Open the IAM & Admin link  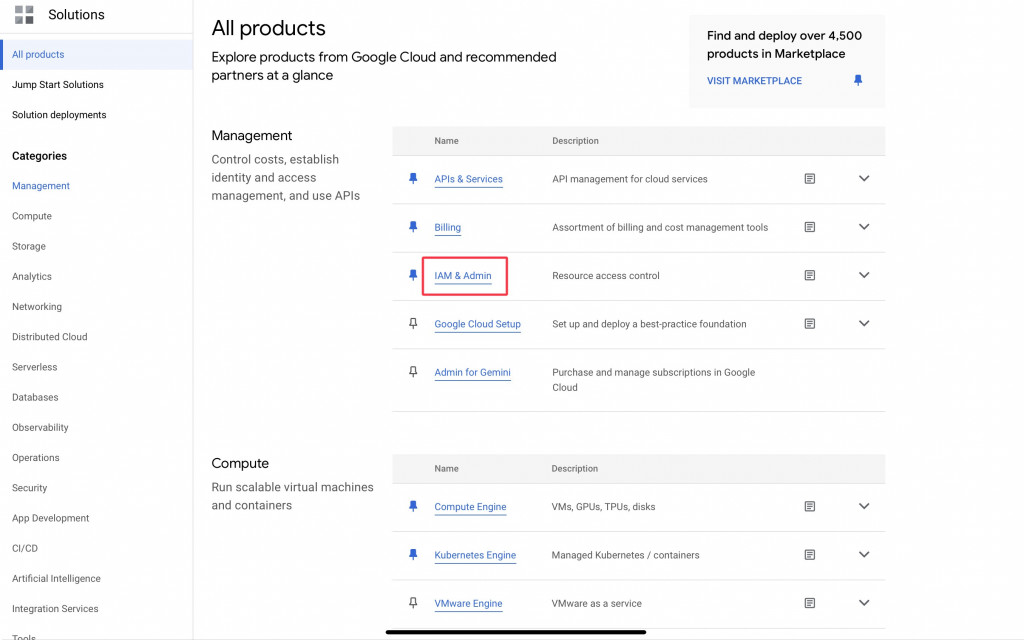pyautogui.click(x=463, y=276)
